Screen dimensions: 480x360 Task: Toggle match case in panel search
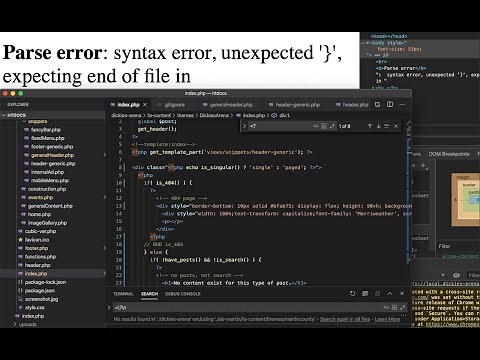pyautogui.click(x=386, y=308)
